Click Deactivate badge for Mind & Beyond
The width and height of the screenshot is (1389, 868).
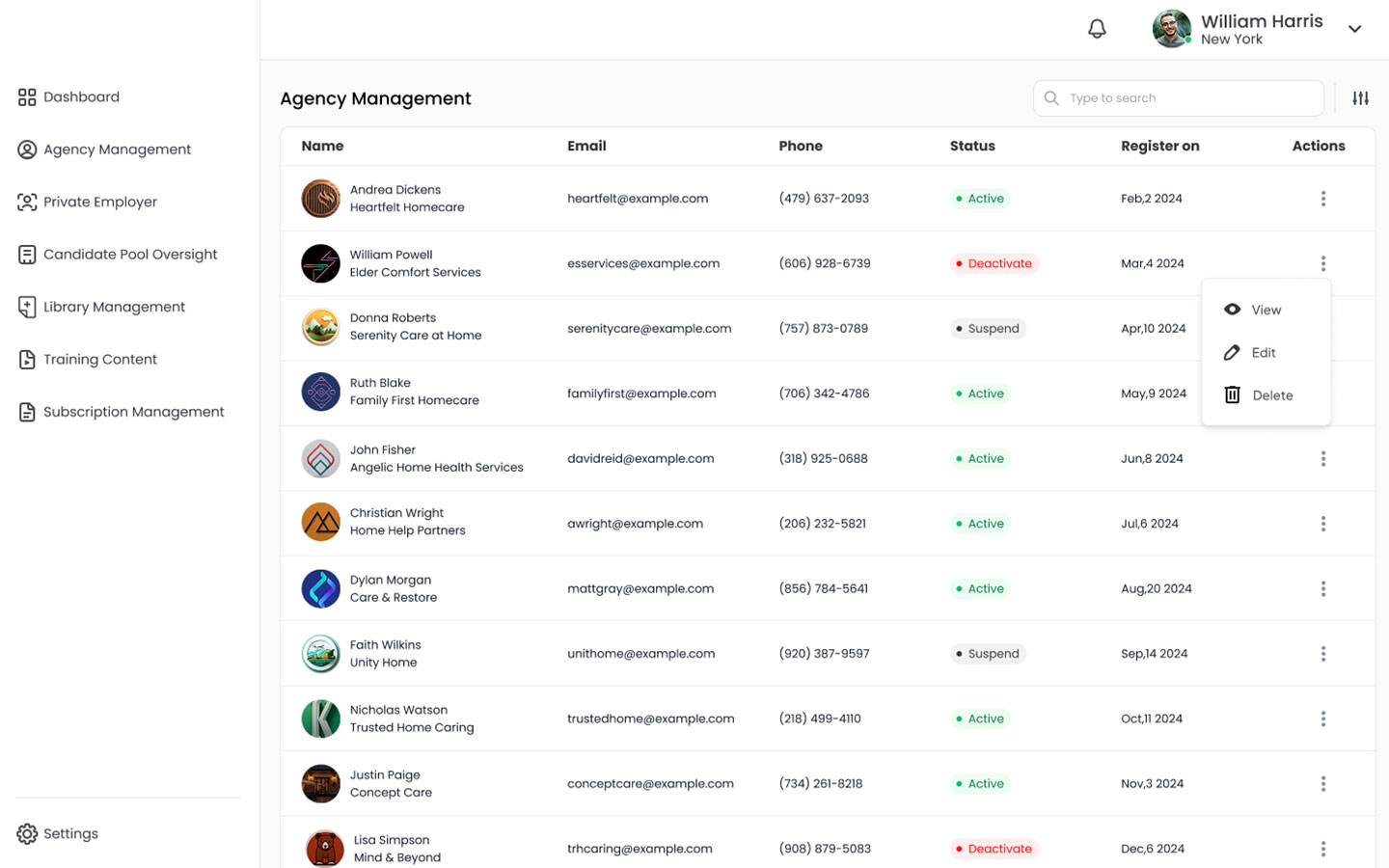tap(994, 849)
